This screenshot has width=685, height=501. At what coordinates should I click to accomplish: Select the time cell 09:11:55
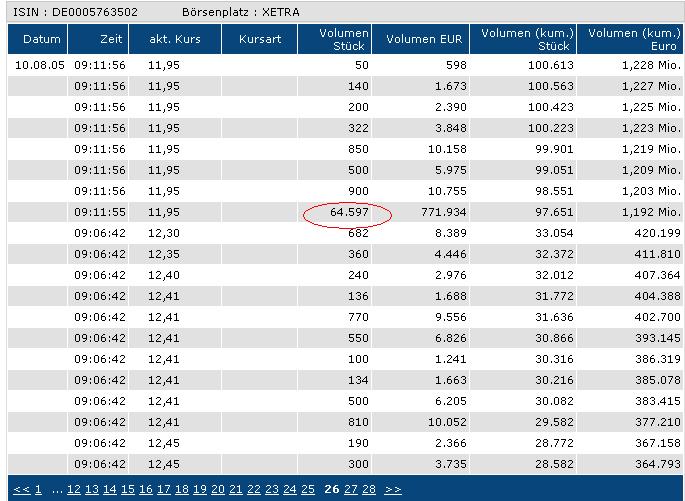[100, 212]
